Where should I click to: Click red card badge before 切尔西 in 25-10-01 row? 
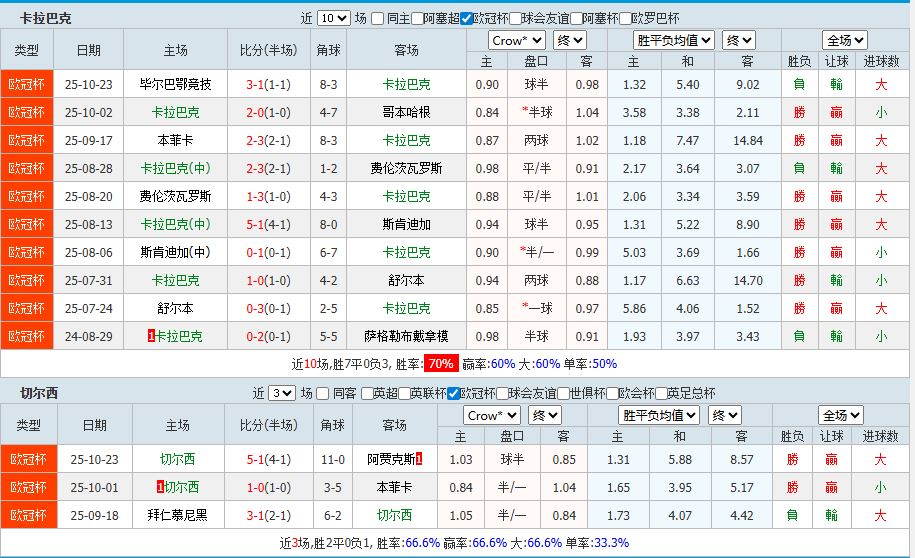click(160, 487)
